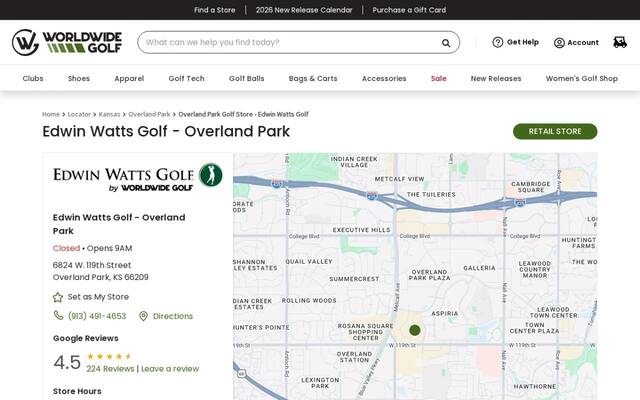This screenshot has width=640, height=400.
Task: Open the Find a Store link
Action: [215, 10]
